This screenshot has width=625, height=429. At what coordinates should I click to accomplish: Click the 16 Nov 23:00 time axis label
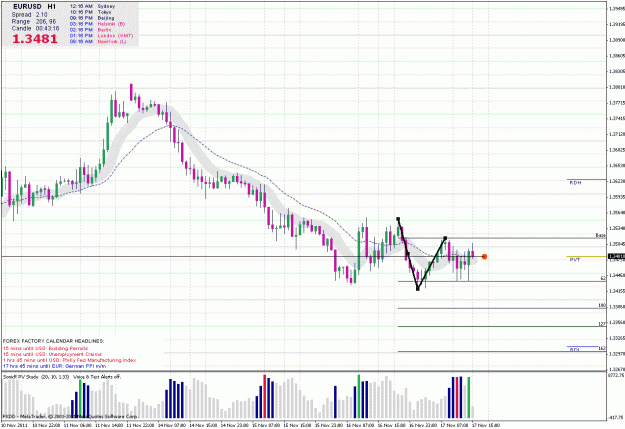423,425
